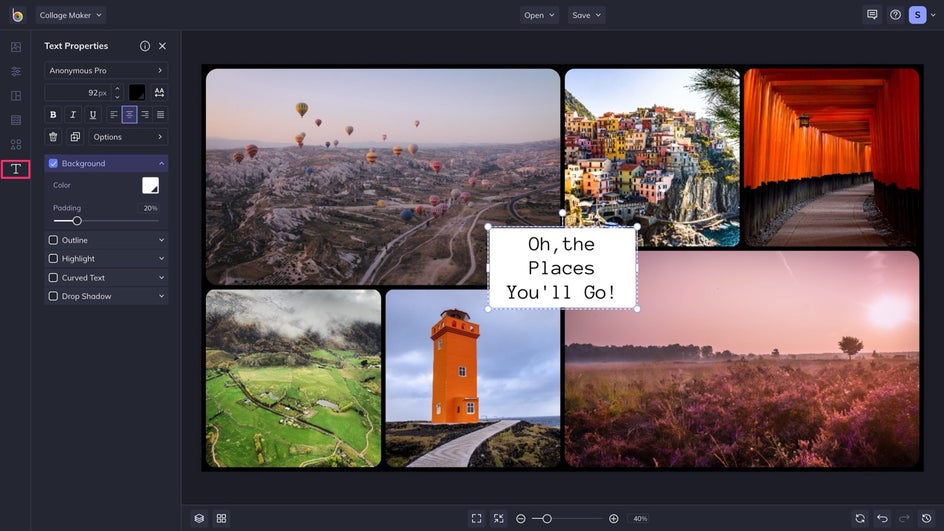944x531 pixels.
Task: Expand the Curved Text section
Action: 161,278
